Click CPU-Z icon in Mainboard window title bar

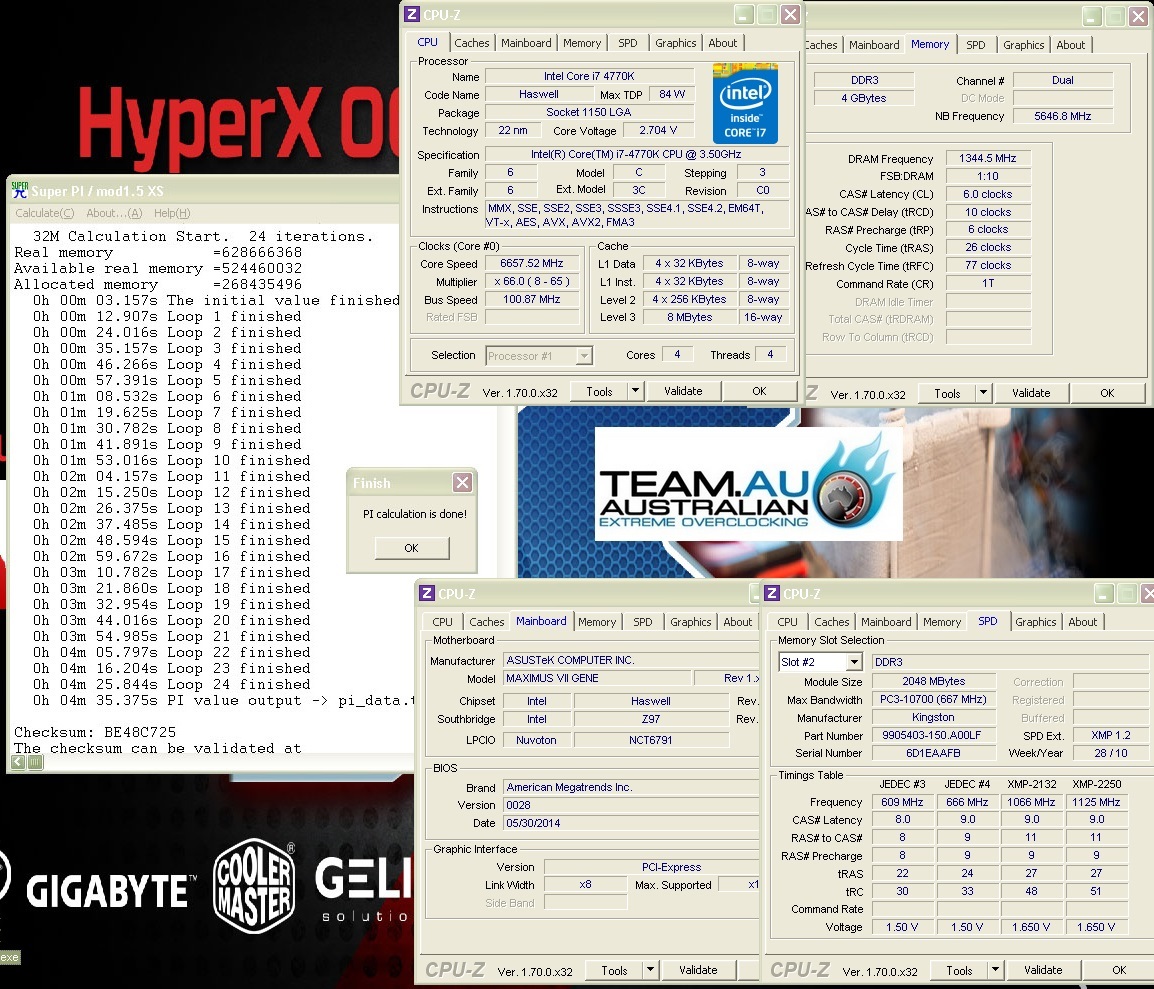(x=427, y=593)
